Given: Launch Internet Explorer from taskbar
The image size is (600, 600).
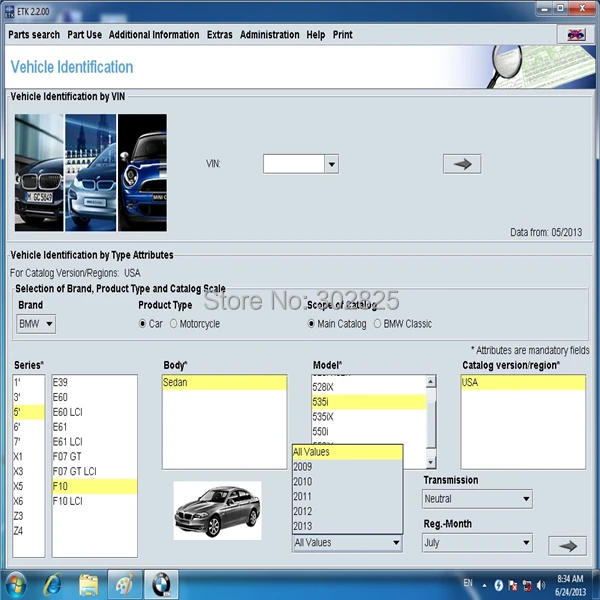Looking at the screenshot, I should pos(52,585).
